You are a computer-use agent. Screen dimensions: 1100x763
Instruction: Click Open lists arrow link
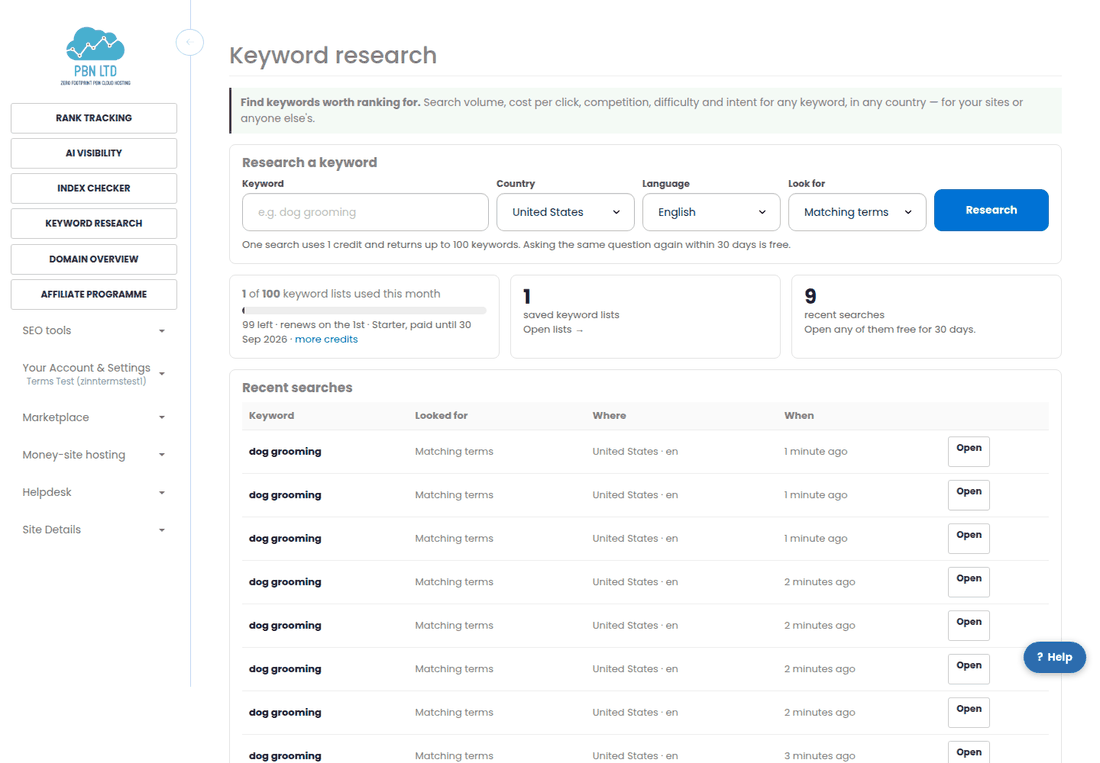point(553,330)
